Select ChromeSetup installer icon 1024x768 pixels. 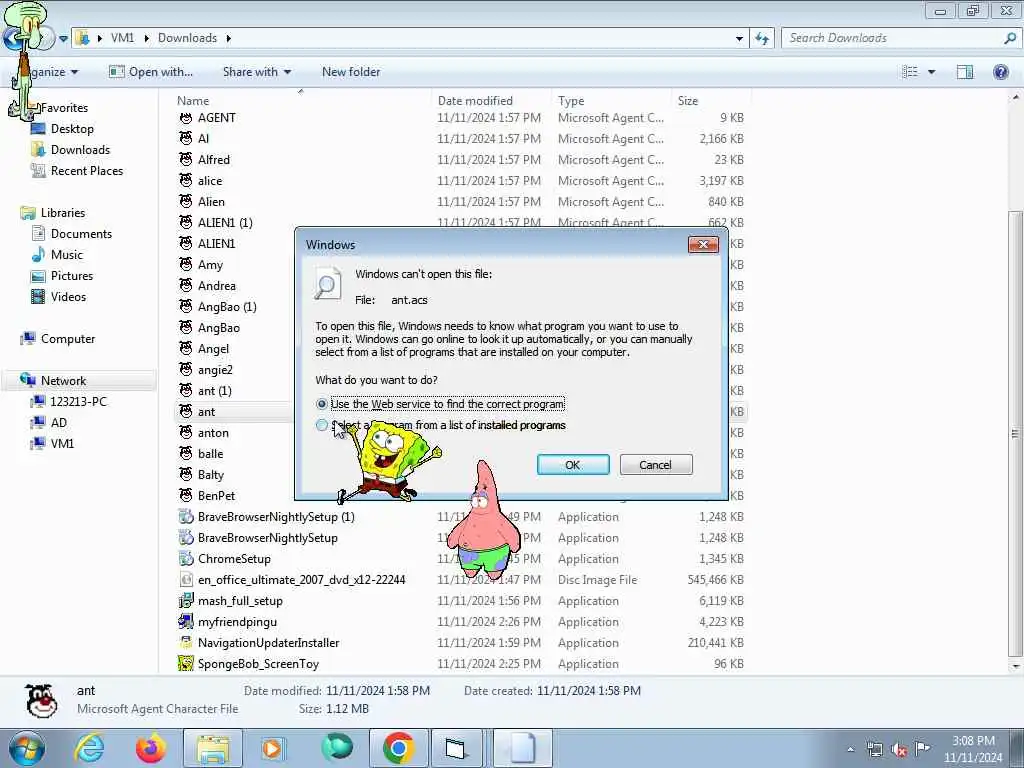click(186, 558)
